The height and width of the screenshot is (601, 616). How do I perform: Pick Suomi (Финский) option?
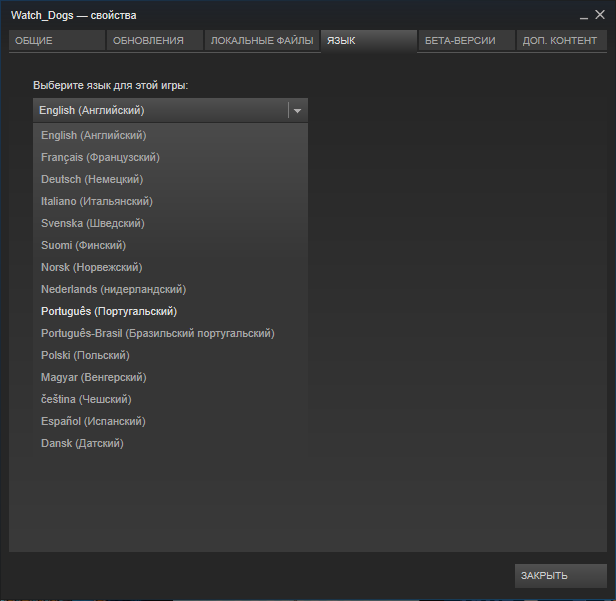[170, 245]
